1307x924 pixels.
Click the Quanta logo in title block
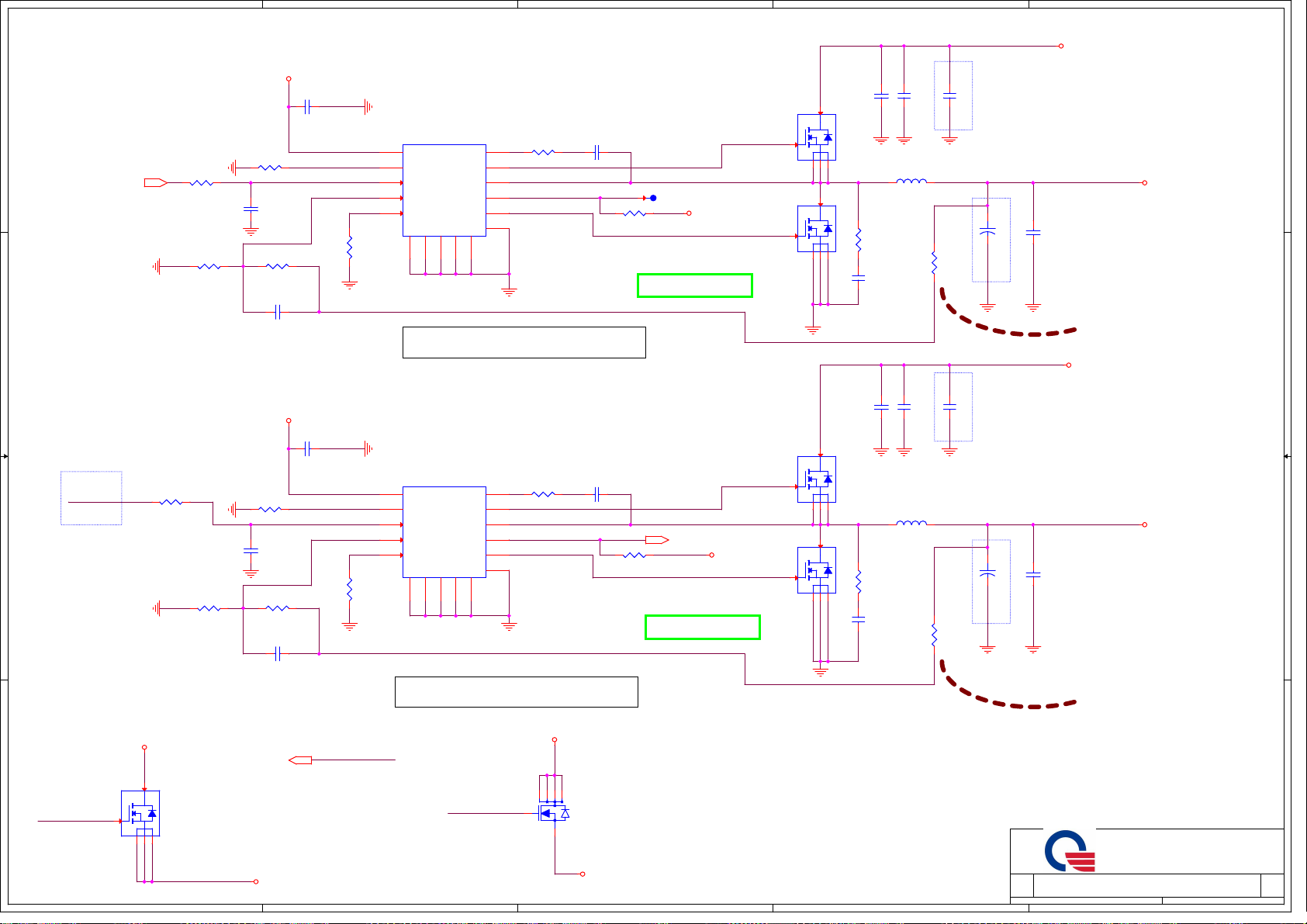1070,851
